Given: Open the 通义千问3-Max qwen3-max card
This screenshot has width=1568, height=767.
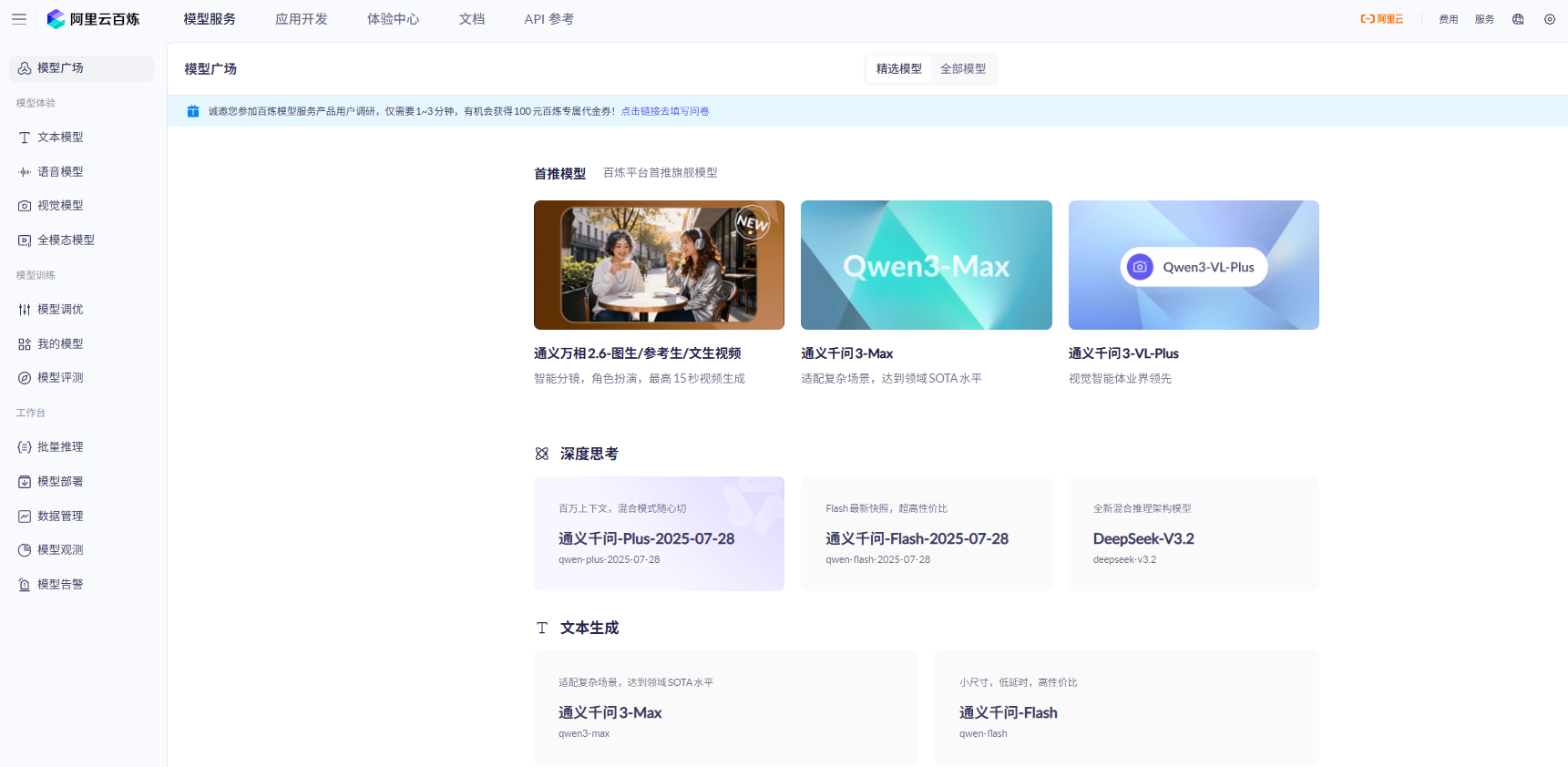Looking at the screenshot, I should (726, 708).
